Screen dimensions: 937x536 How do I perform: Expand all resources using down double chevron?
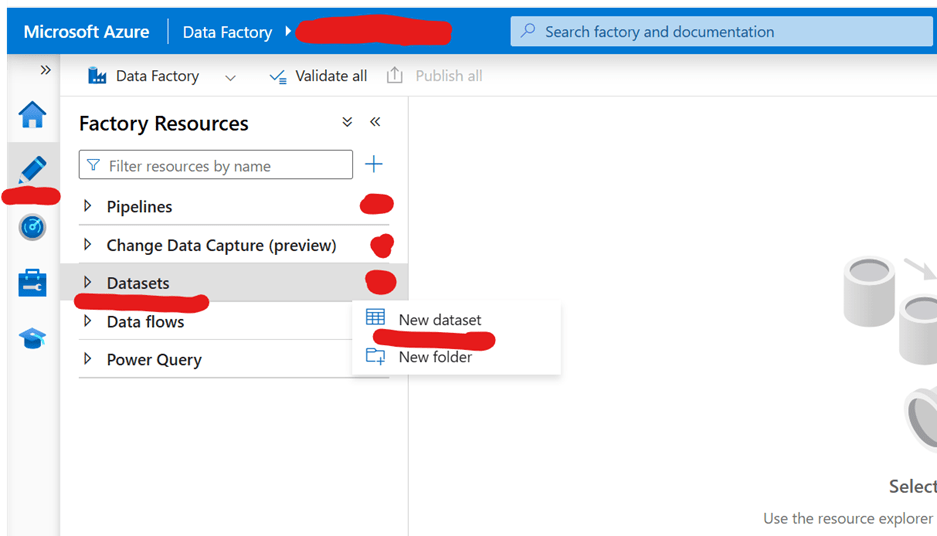point(347,122)
